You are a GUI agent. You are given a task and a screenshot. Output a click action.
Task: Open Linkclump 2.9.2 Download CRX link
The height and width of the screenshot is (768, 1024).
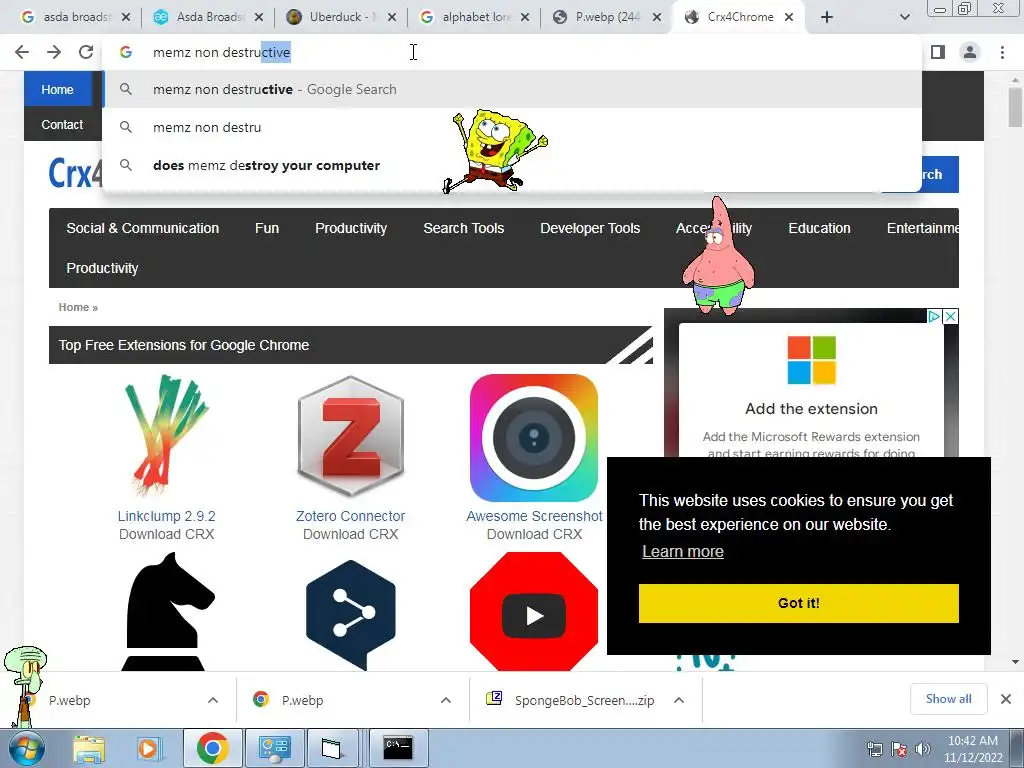[x=167, y=524]
